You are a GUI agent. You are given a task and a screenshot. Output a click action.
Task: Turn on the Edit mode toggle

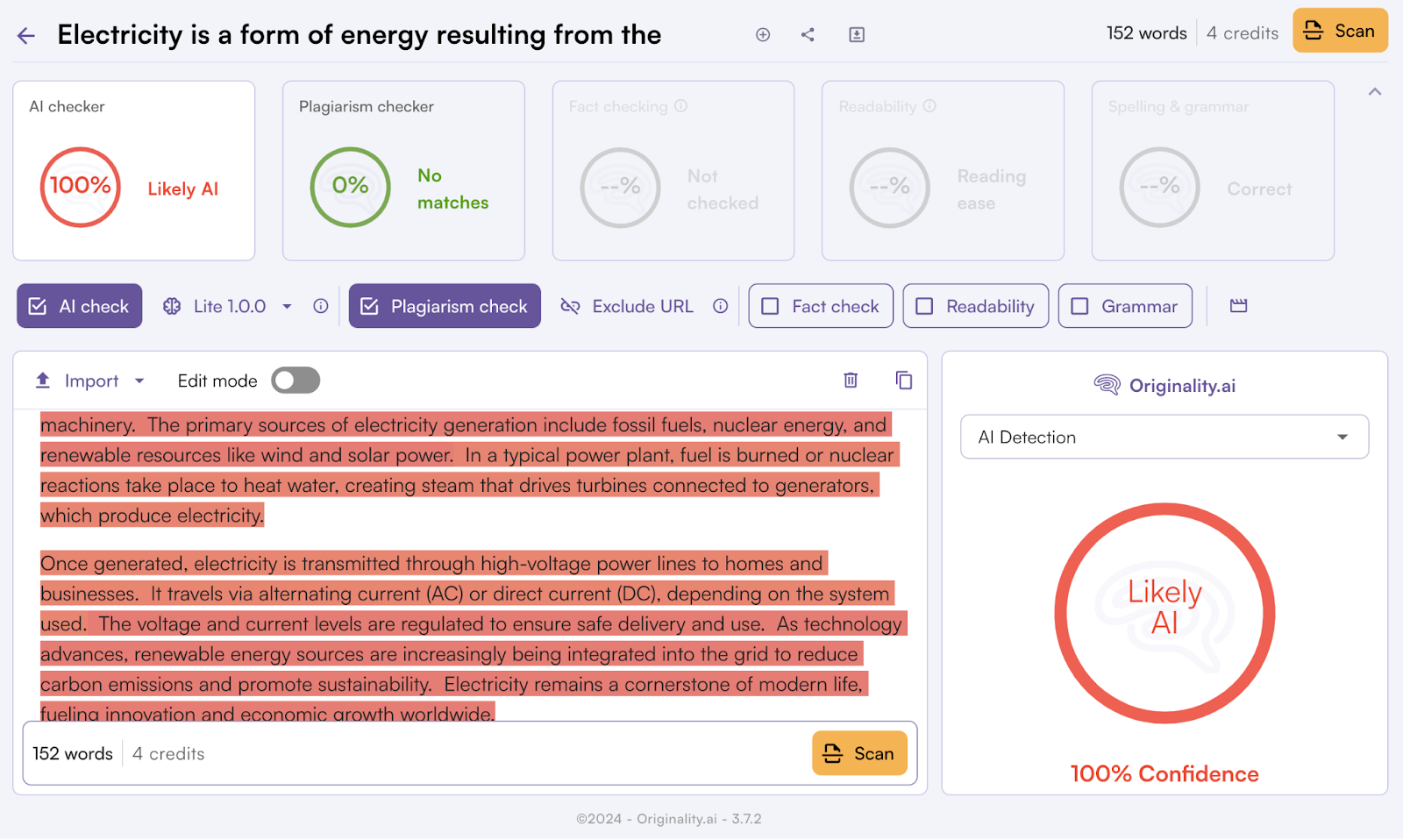(x=296, y=381)
